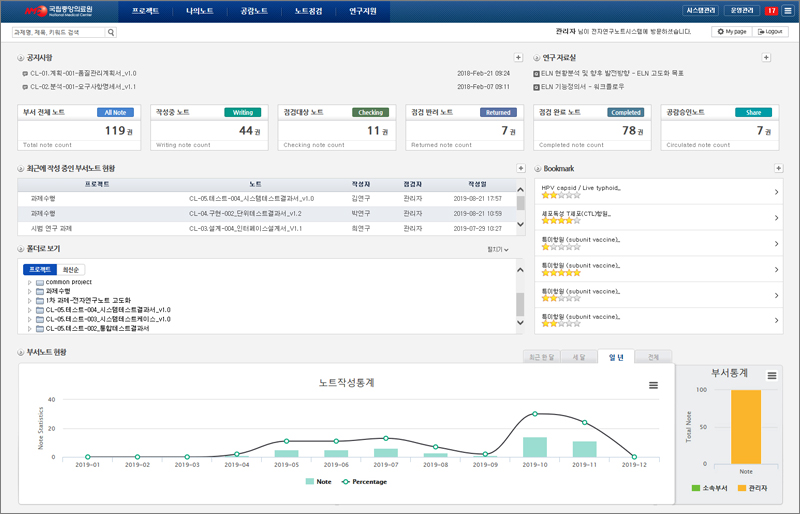The height and width of the screenshot is (514, 800).
Task: Click the plus icon beside Bookmark
Action: tap(778, 169)
